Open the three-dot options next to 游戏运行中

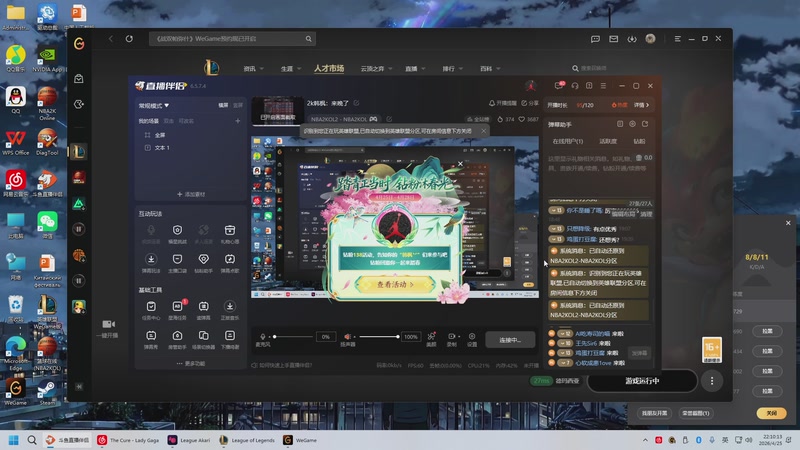712,381
